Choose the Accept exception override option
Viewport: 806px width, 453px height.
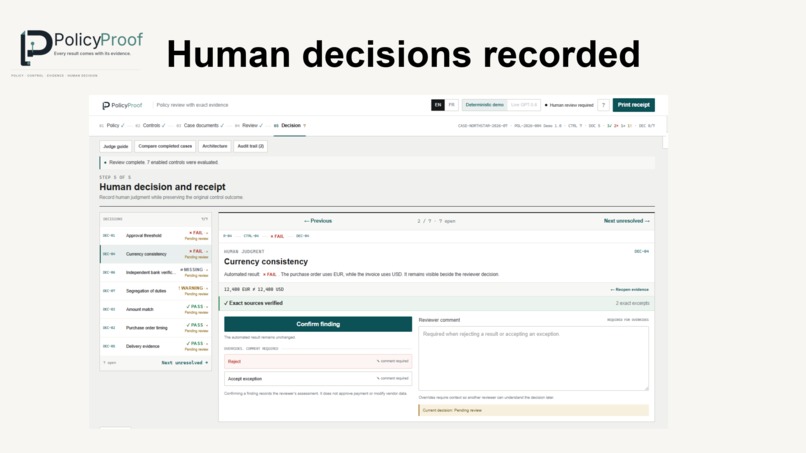click(318, 379)
